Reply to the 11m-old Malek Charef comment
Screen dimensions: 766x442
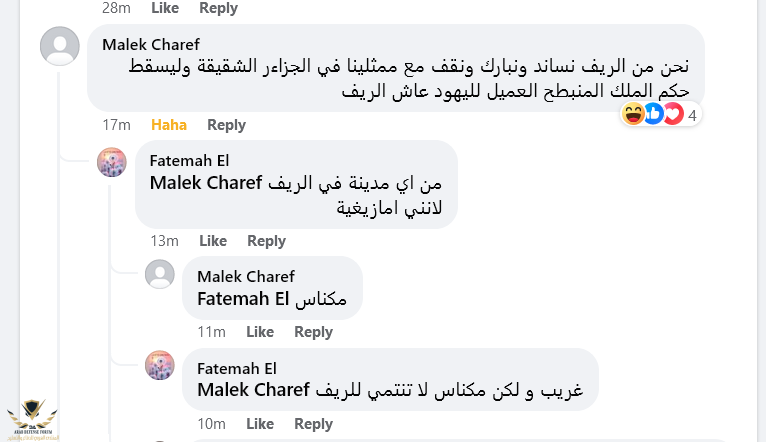(x=313, y=332)
